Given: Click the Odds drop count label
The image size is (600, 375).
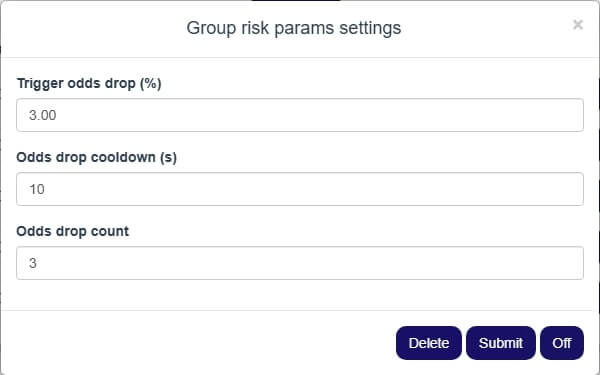Looking at the screenshot, I should click(x=73, y=231).
